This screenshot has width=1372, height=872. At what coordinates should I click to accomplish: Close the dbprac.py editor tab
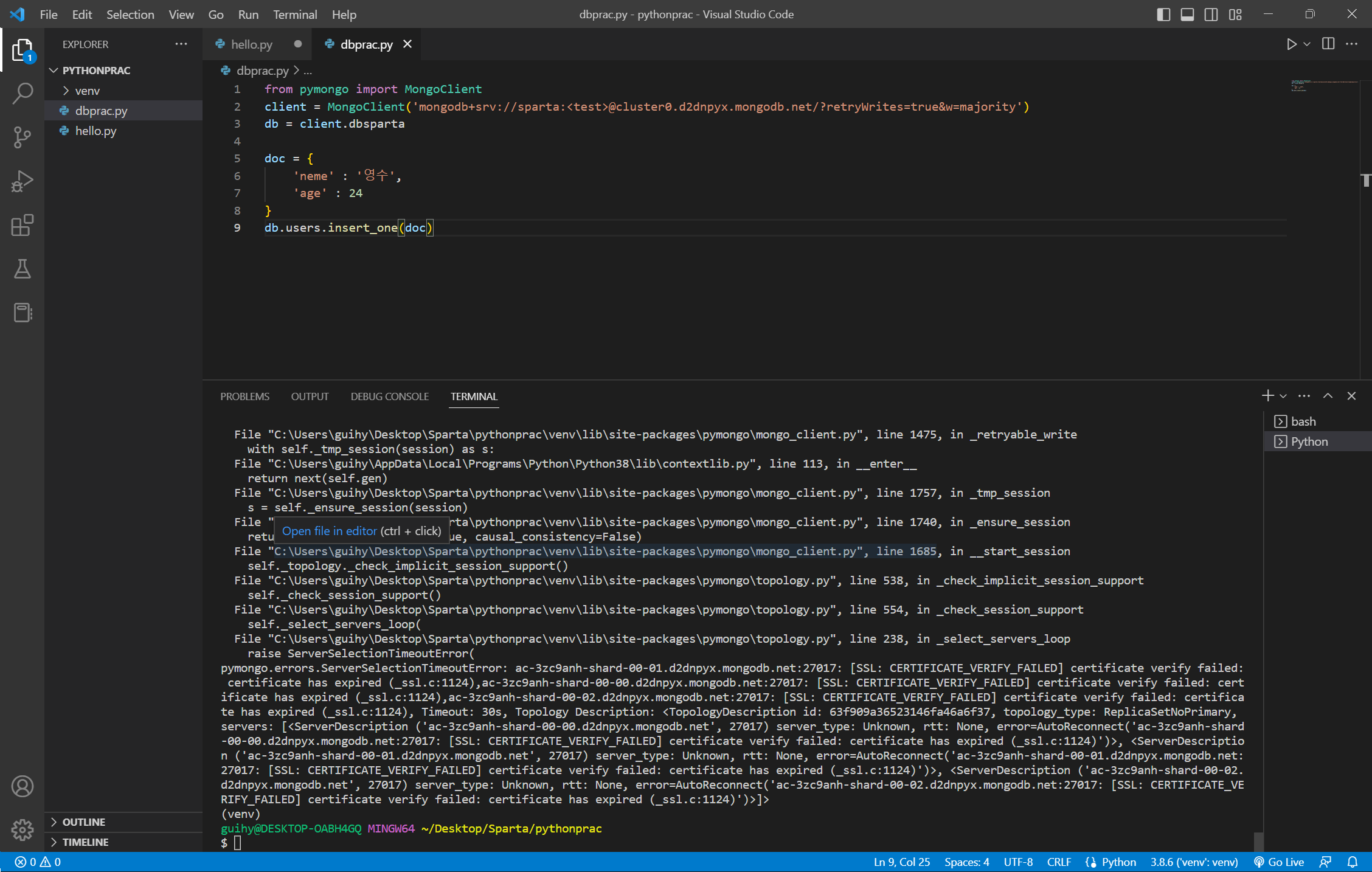click(407, 44)
